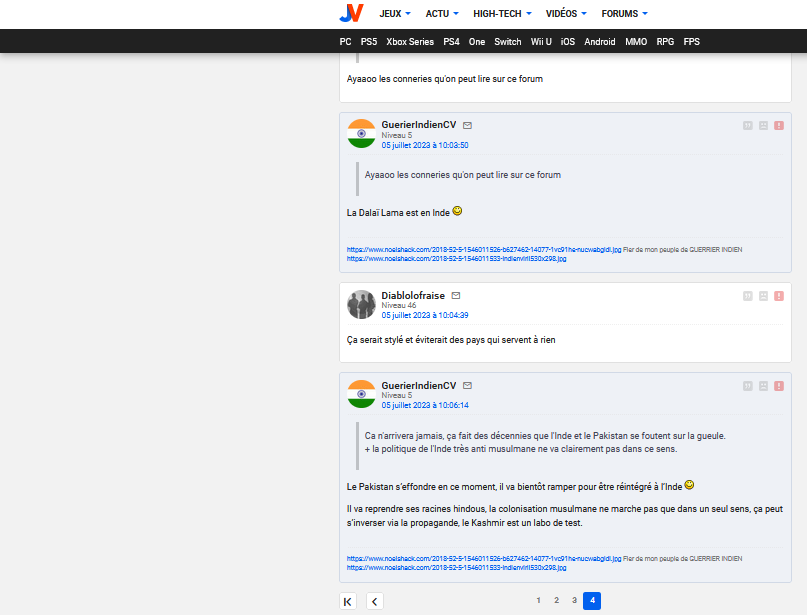The width and height of the screenshot is (807, 615).
Task: Go to page 1
Action: pos(538,600)
